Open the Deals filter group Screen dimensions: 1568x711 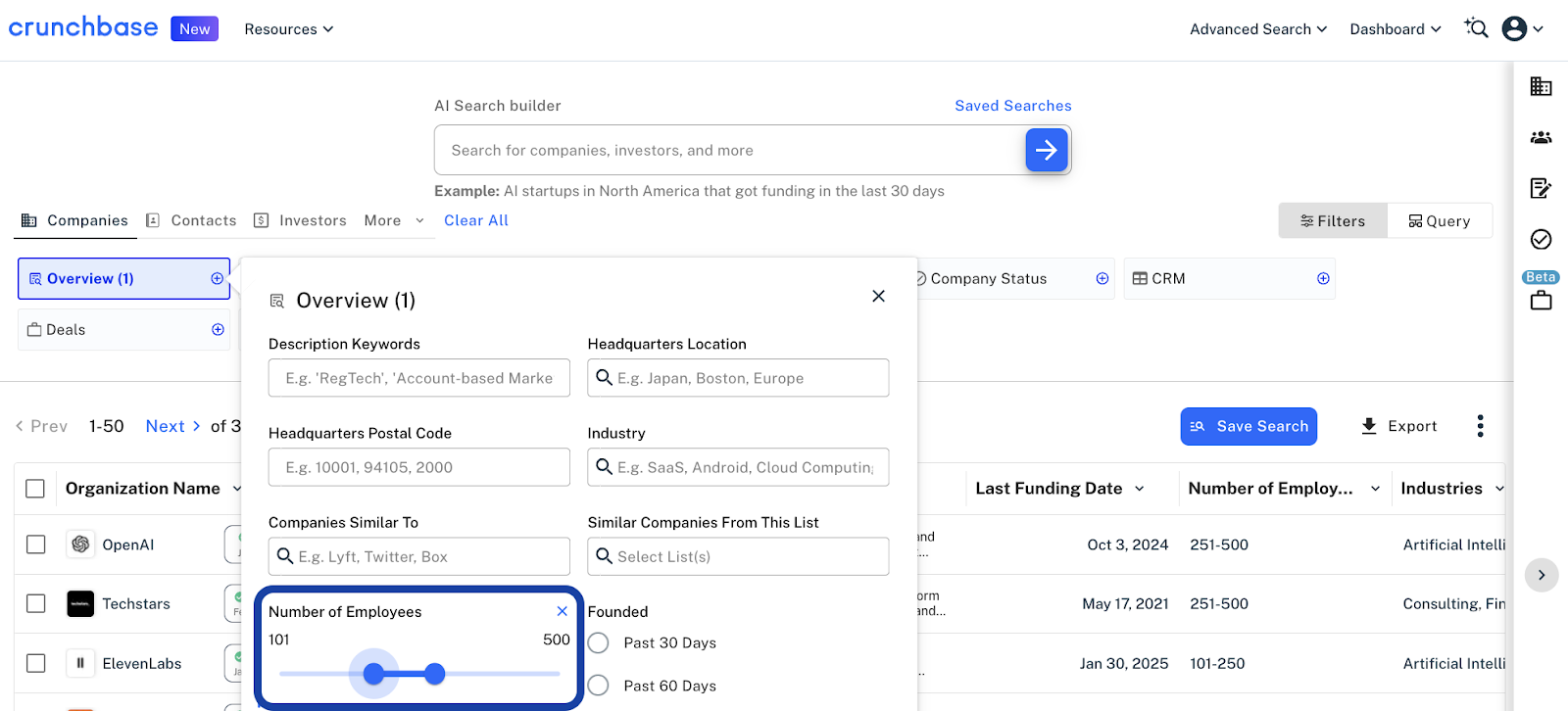coord(123,330)
